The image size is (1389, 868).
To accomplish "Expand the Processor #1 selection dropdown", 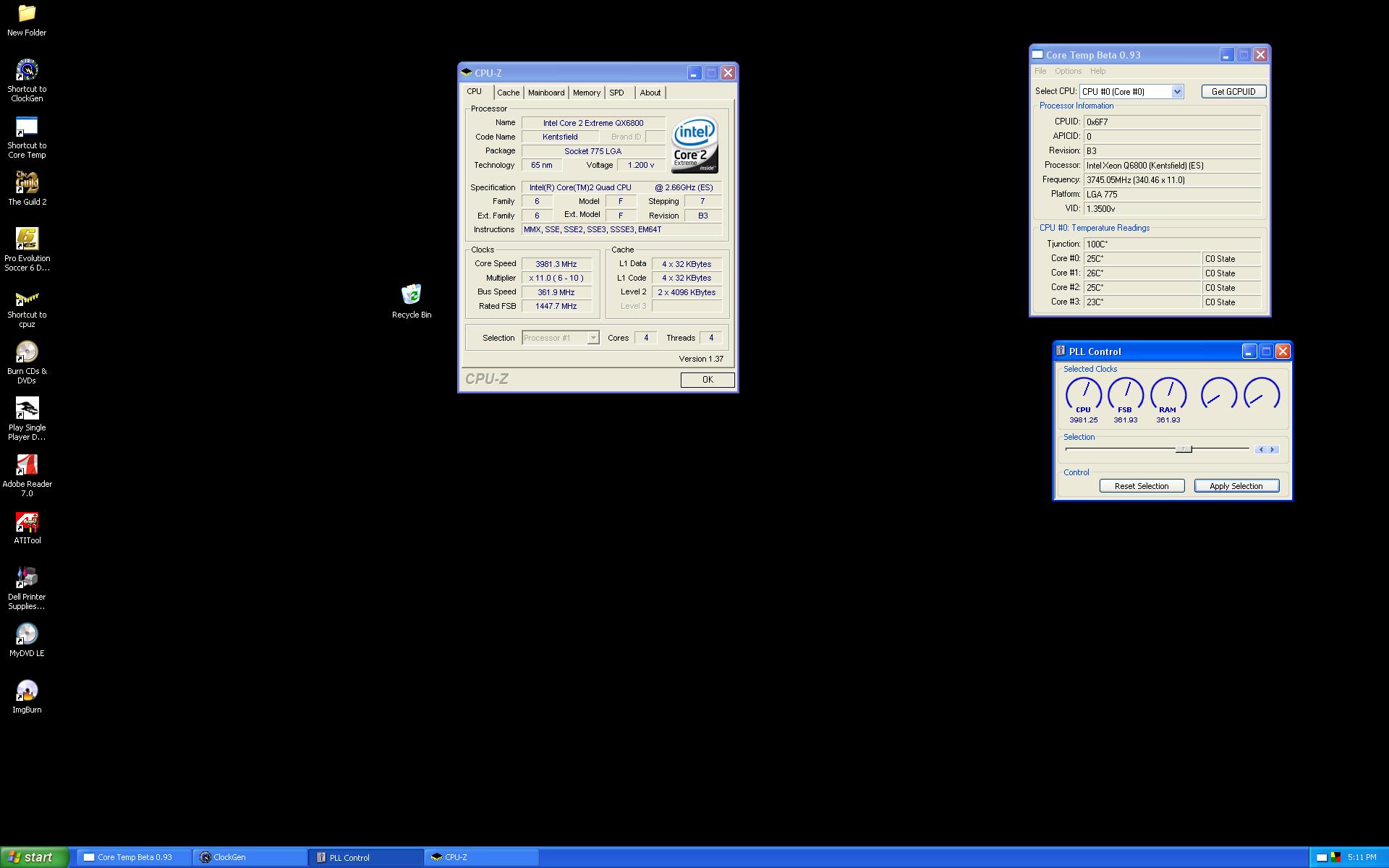I will click(593, 338).
